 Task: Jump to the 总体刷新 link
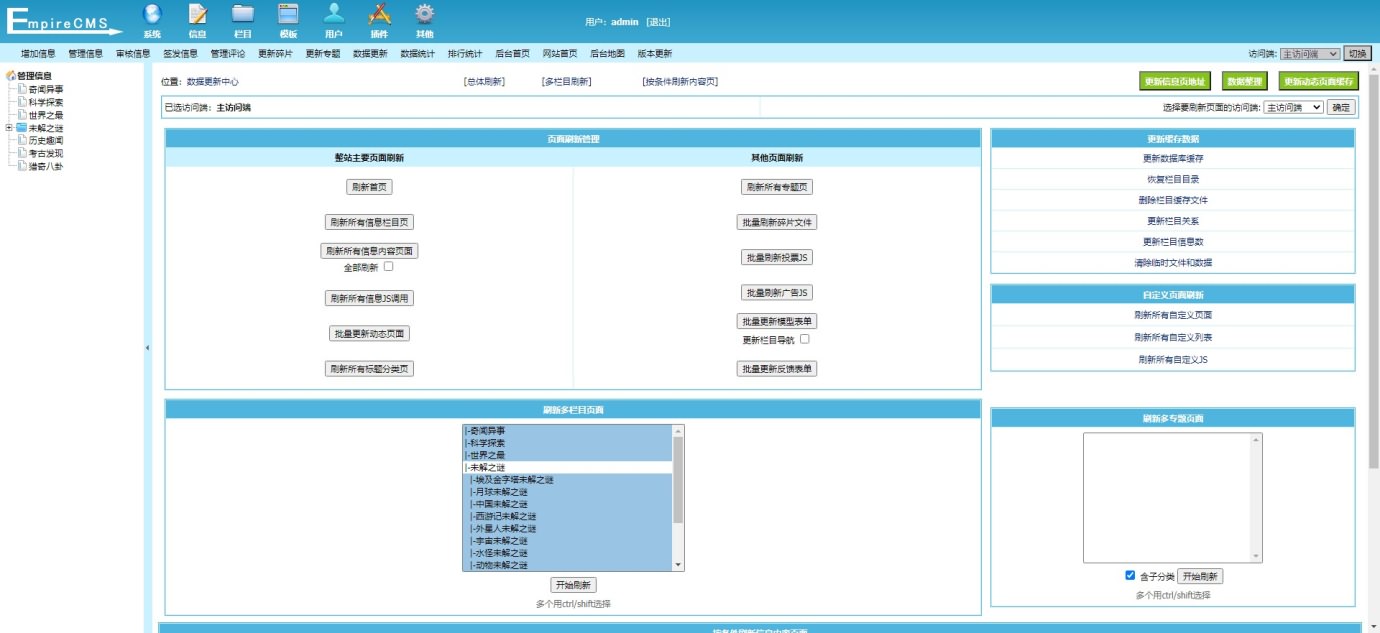coord(484,82)
